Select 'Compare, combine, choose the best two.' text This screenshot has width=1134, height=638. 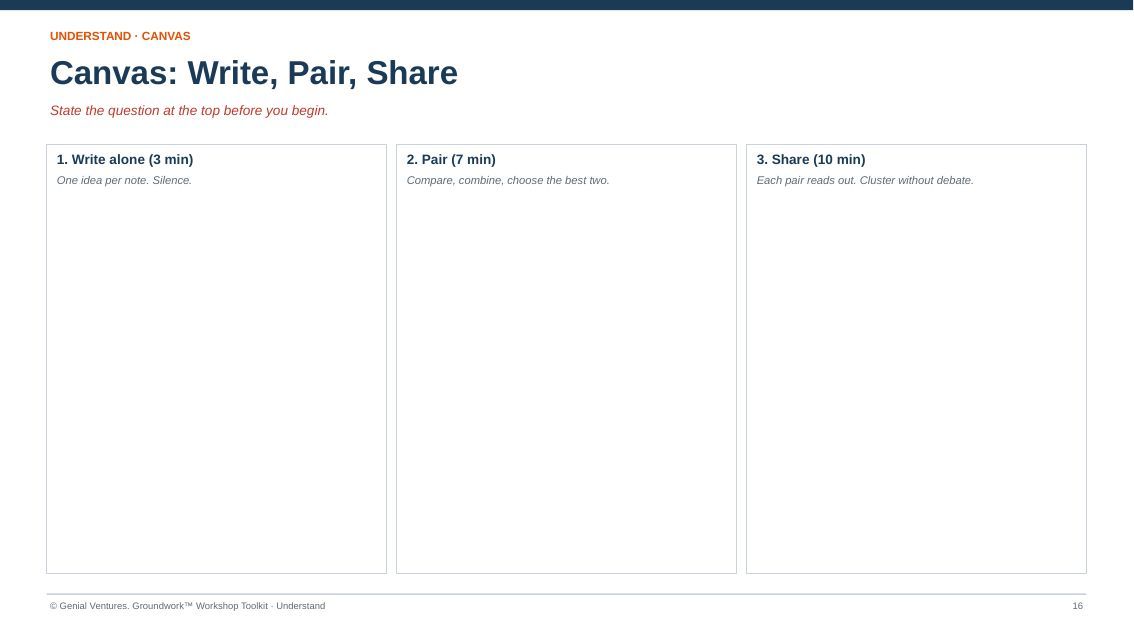click(508, 180)
